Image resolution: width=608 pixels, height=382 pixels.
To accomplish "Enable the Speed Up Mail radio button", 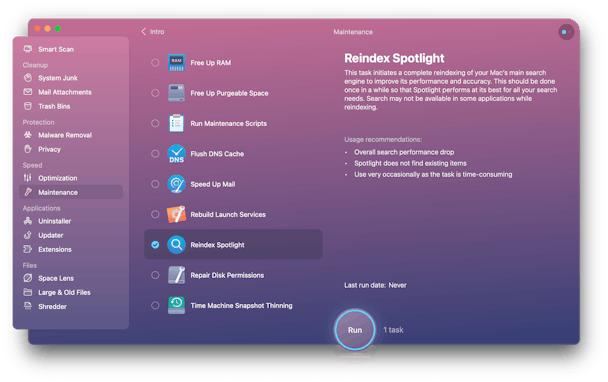I will click(x=155, y=184).
